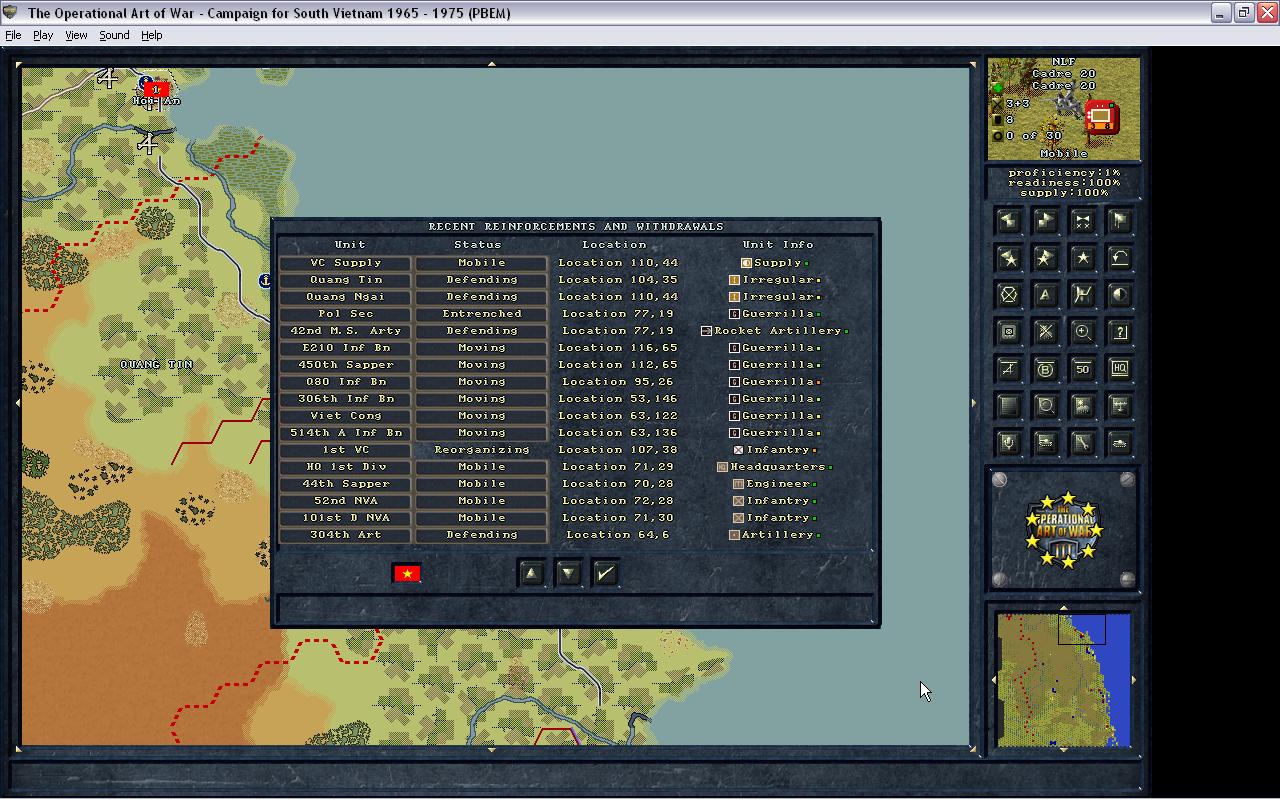This screenshot has width=1280, height=800.
Task: Click the wrench icon
Action: pyautogui.click(x=1082, y=443)
